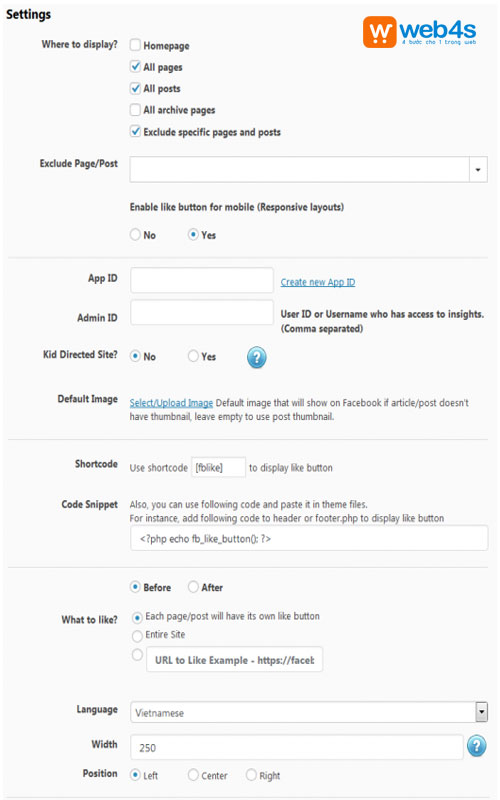Click the Select/Upload Image link
Viewport: 500px width, 800px height.
[x=171, y=403]
